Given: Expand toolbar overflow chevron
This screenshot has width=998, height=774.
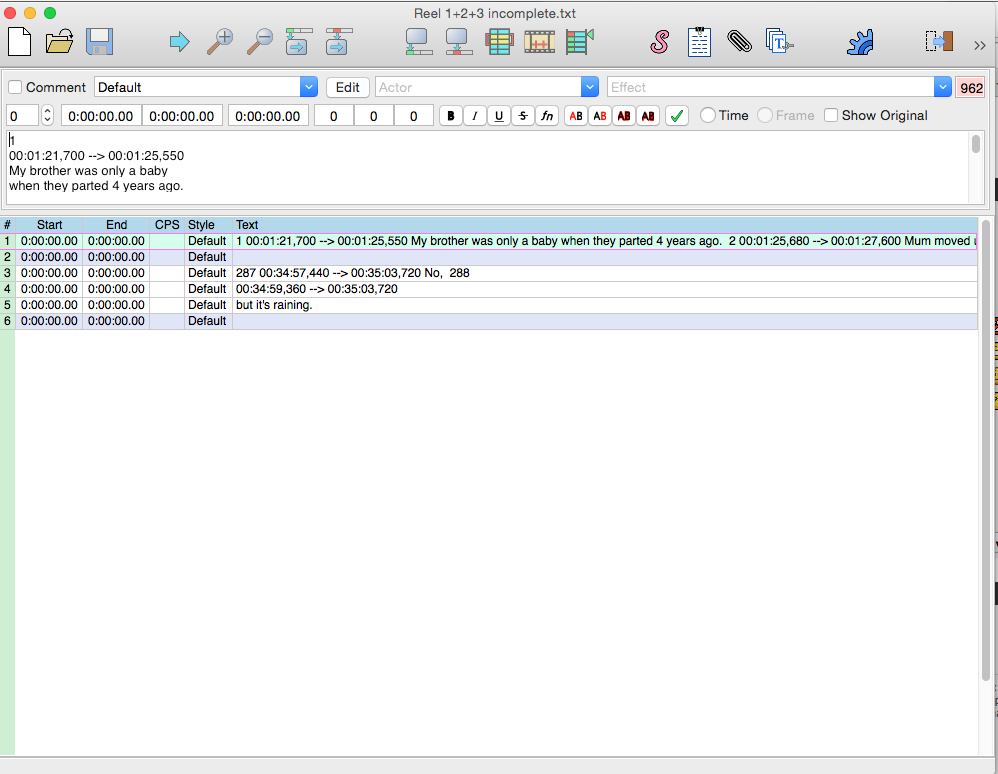Looking at the screenshot, I should [980, 45].
